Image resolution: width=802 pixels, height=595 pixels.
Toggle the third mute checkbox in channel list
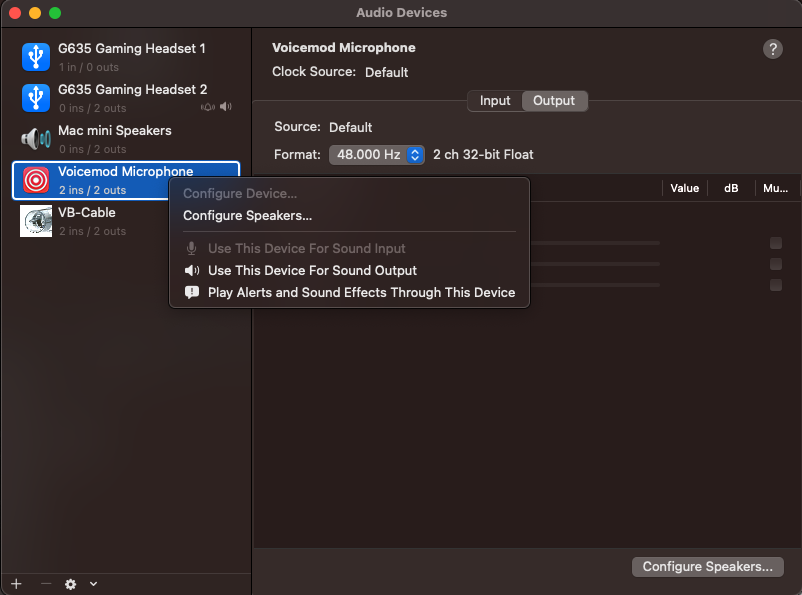click(x=776, y=285)
